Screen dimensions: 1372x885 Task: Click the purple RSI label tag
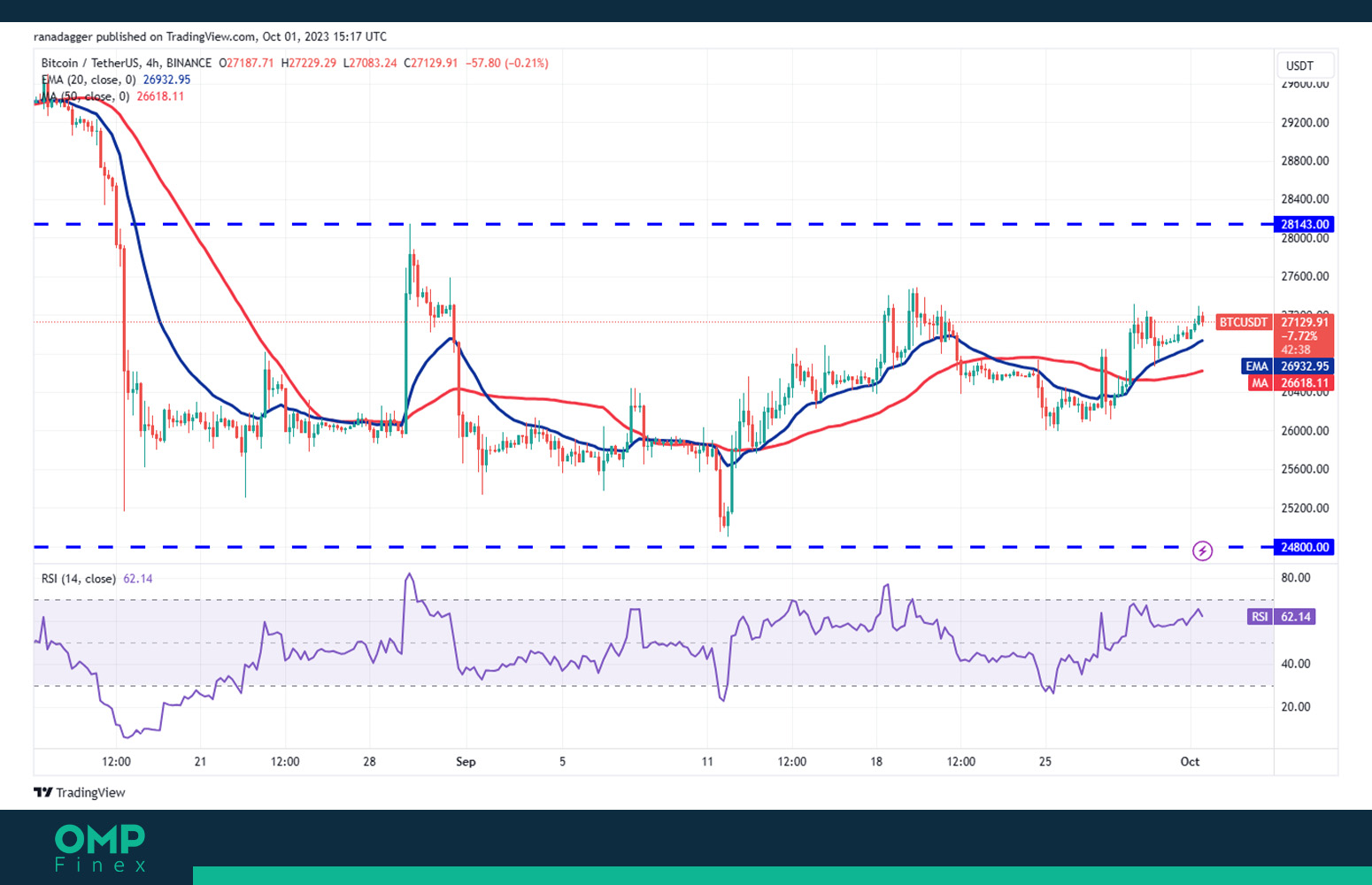click(1260, 617)
